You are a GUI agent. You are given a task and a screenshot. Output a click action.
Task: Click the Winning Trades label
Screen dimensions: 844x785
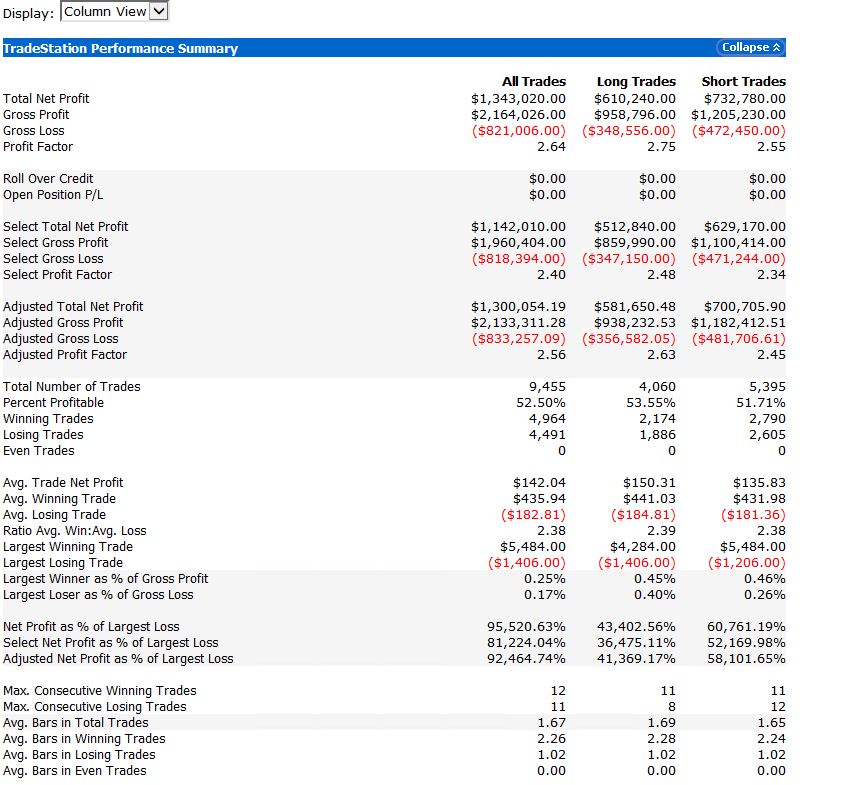48,419
